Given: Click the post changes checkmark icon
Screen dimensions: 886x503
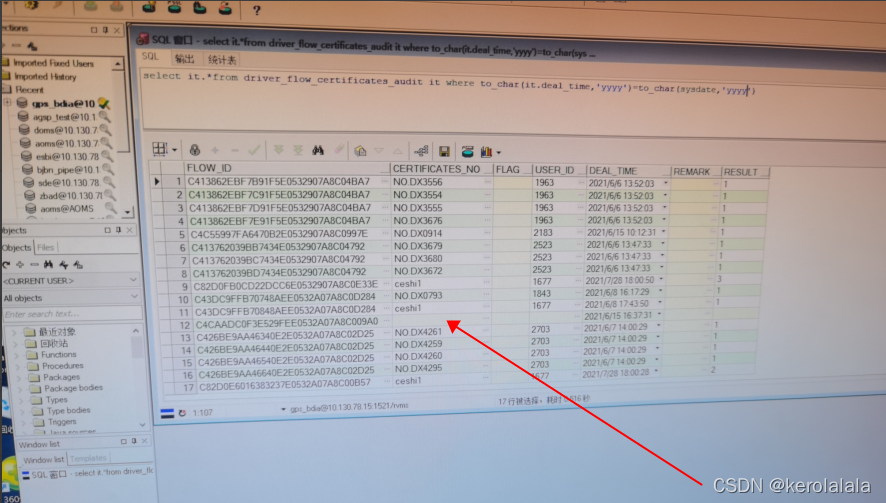Looking at the screenshot, I should pyautogui.click(x=254, y=150).
